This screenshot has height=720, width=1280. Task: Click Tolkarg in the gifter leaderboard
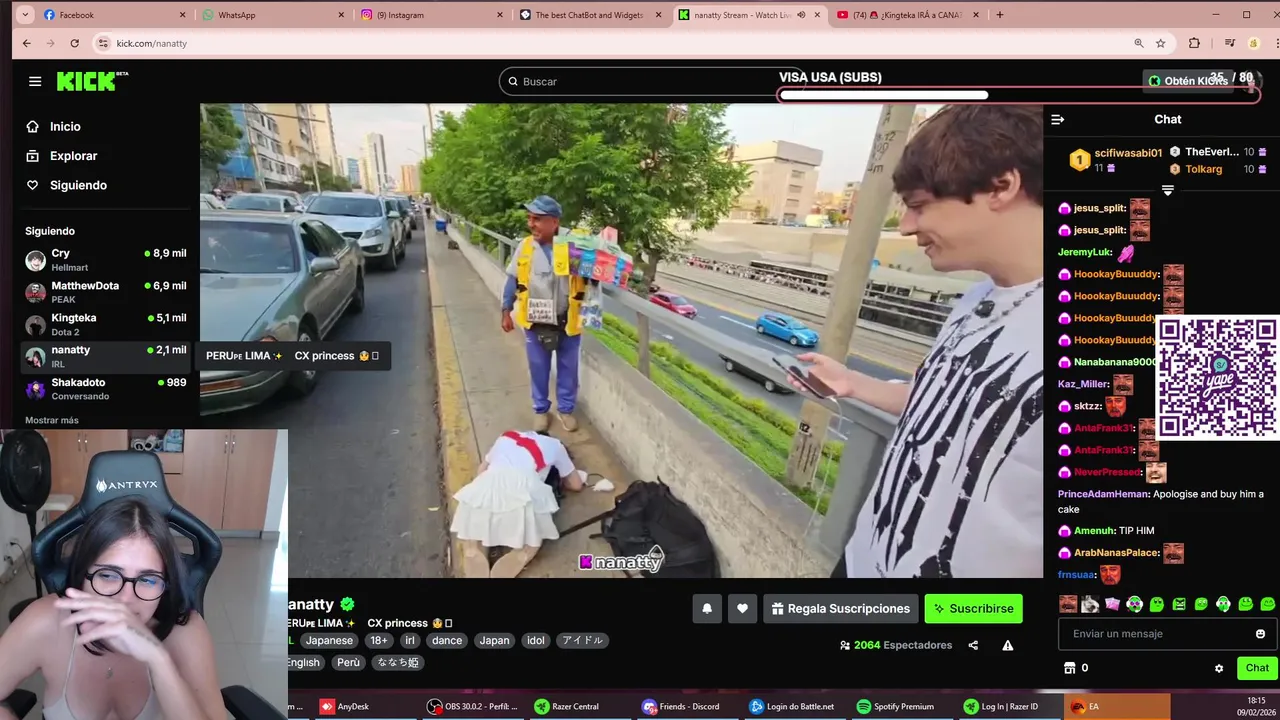point(1203,169)
